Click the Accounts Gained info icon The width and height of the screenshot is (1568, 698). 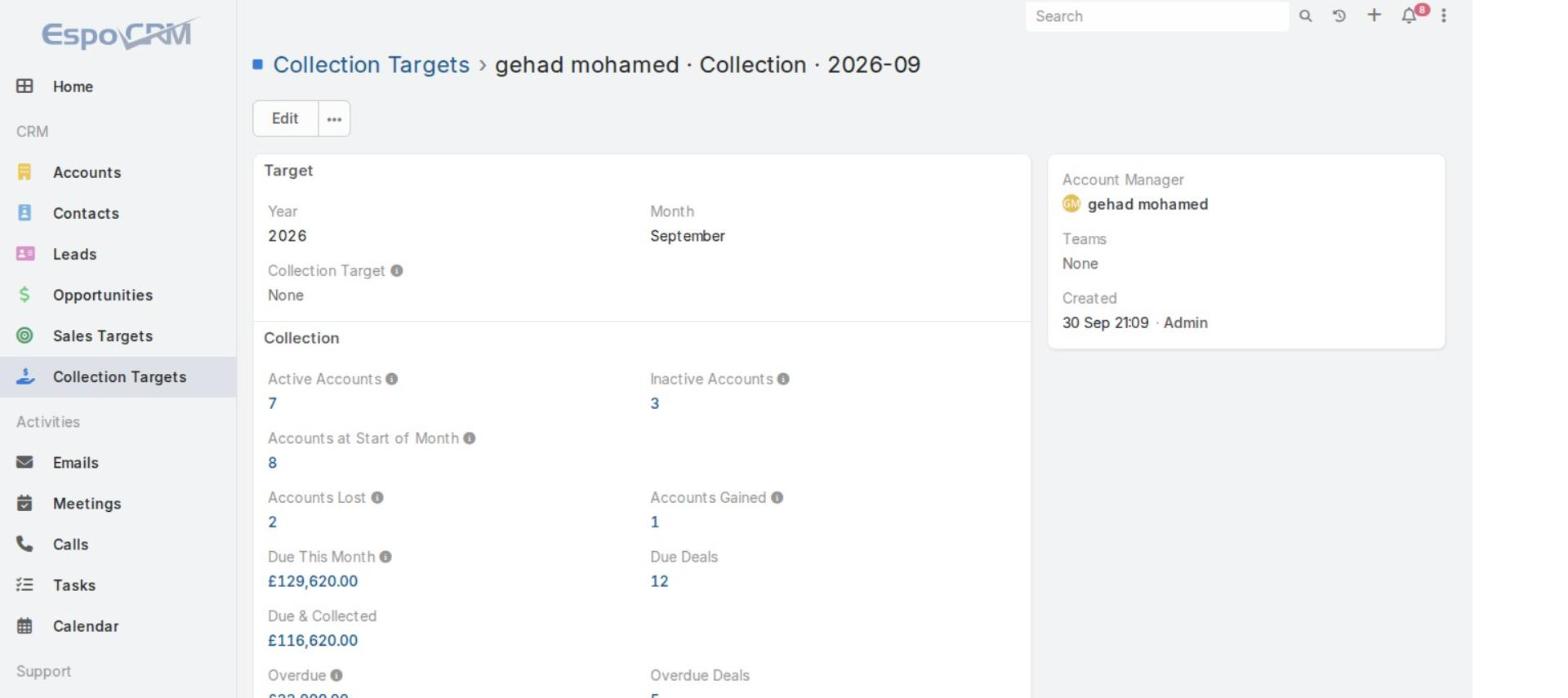pyautogui.click(x=777, y=497)
